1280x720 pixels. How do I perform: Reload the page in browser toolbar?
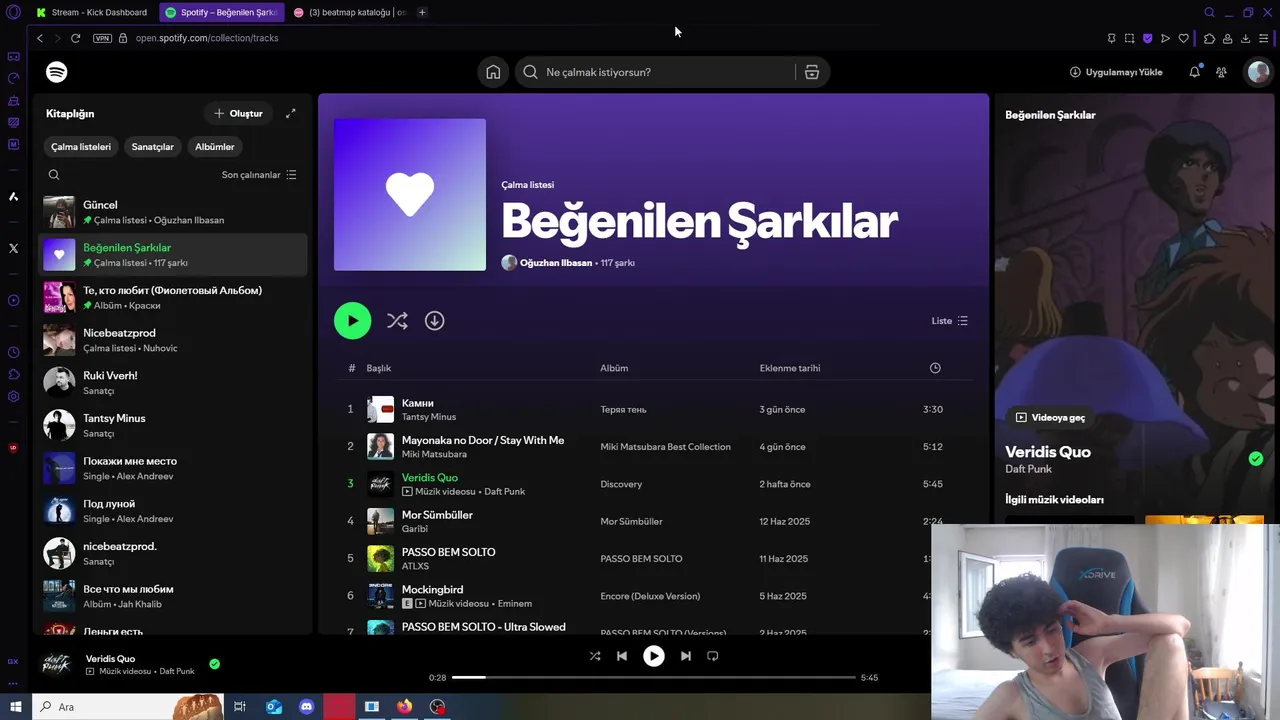click(75, 38)
